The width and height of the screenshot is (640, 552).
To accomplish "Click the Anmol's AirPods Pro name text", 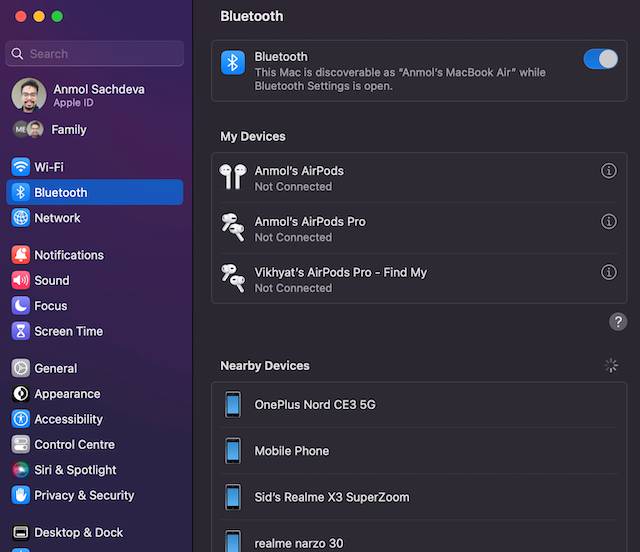I will (310, 222).
